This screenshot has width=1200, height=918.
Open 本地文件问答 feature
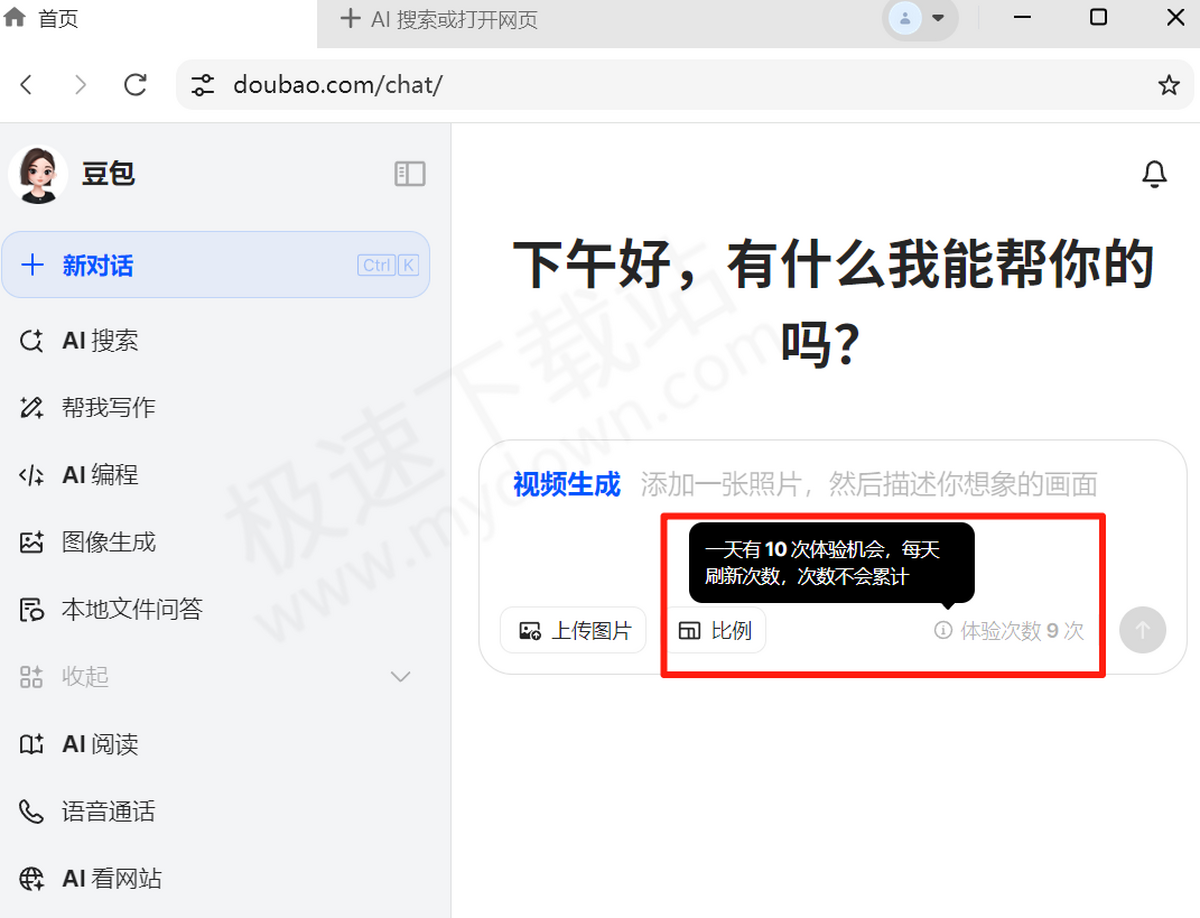(x=131, y=609)
